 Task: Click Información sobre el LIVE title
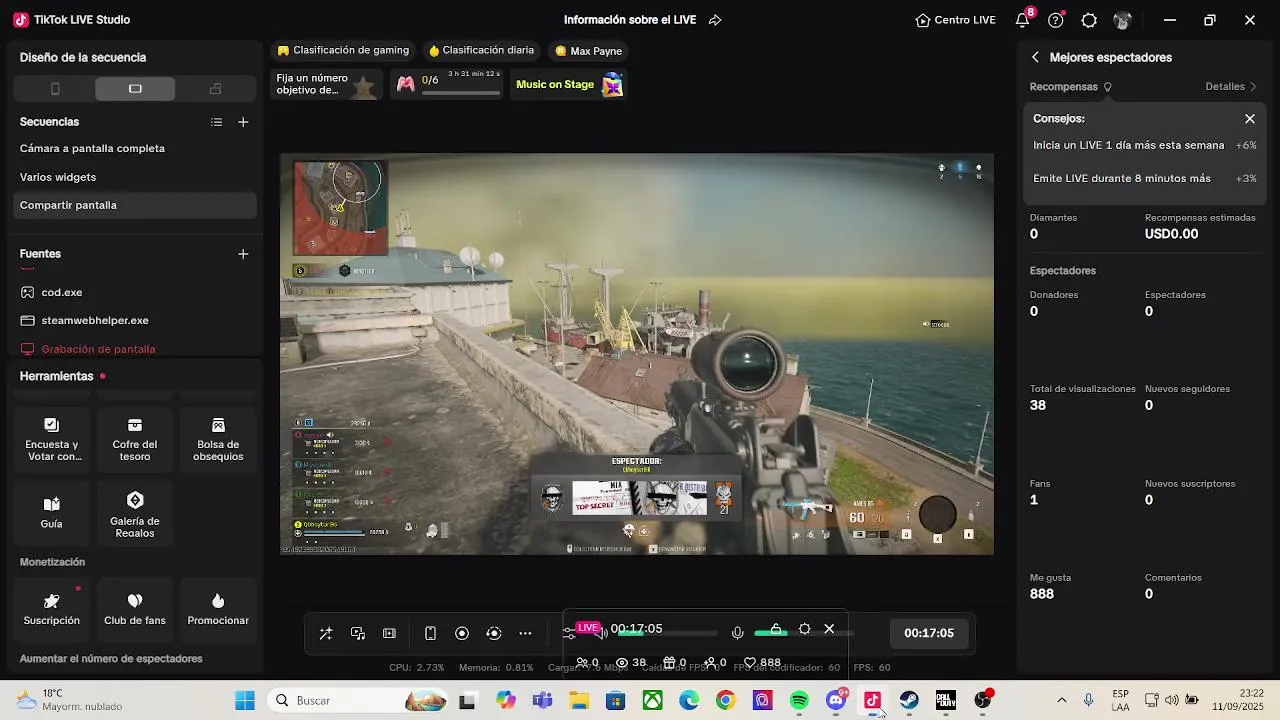pyautogui.click(x=630, y=20)
